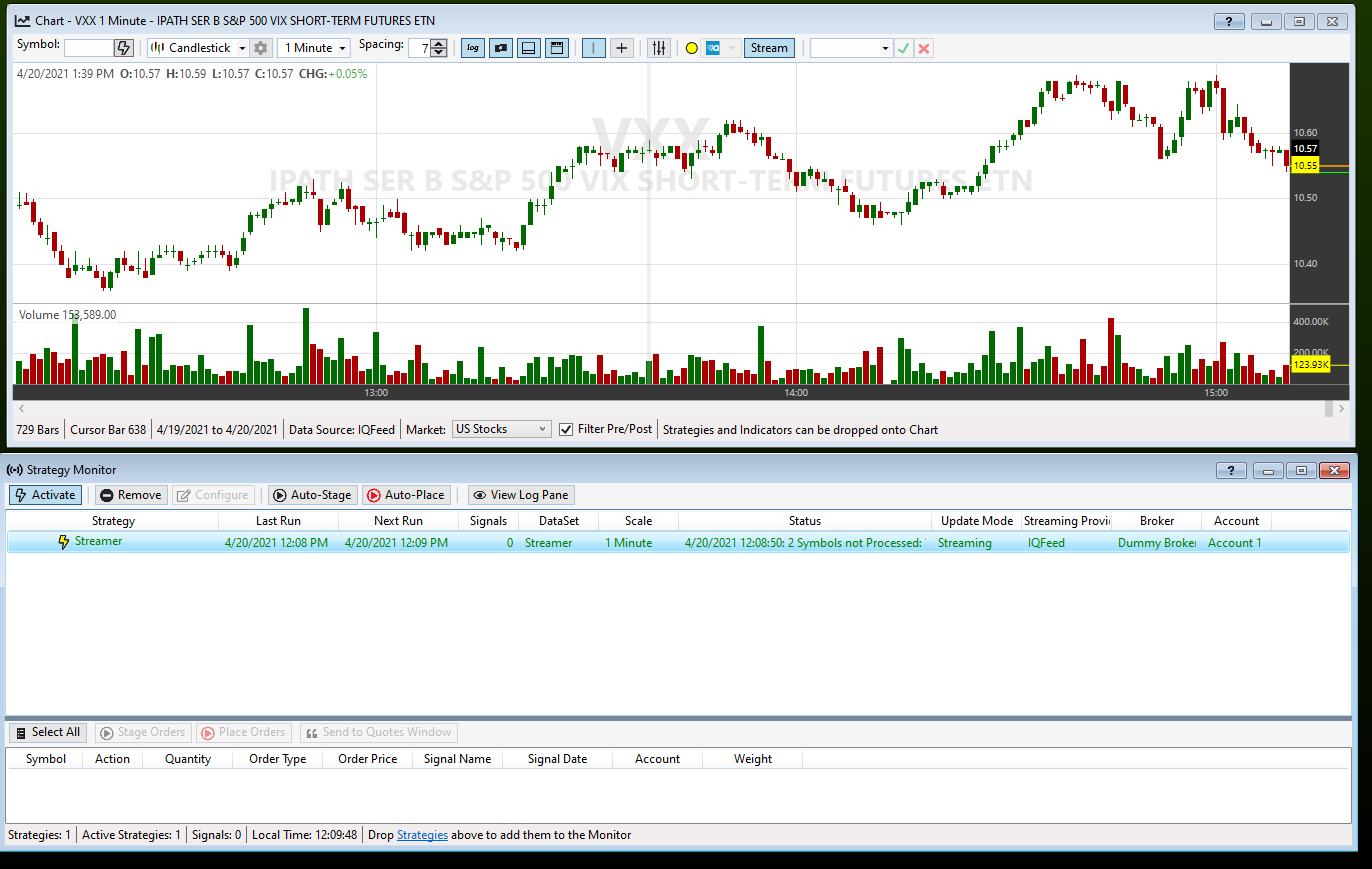1372x869 pixels.
Task: Close the Strategy Monitor window
Action: (1334, 470)
